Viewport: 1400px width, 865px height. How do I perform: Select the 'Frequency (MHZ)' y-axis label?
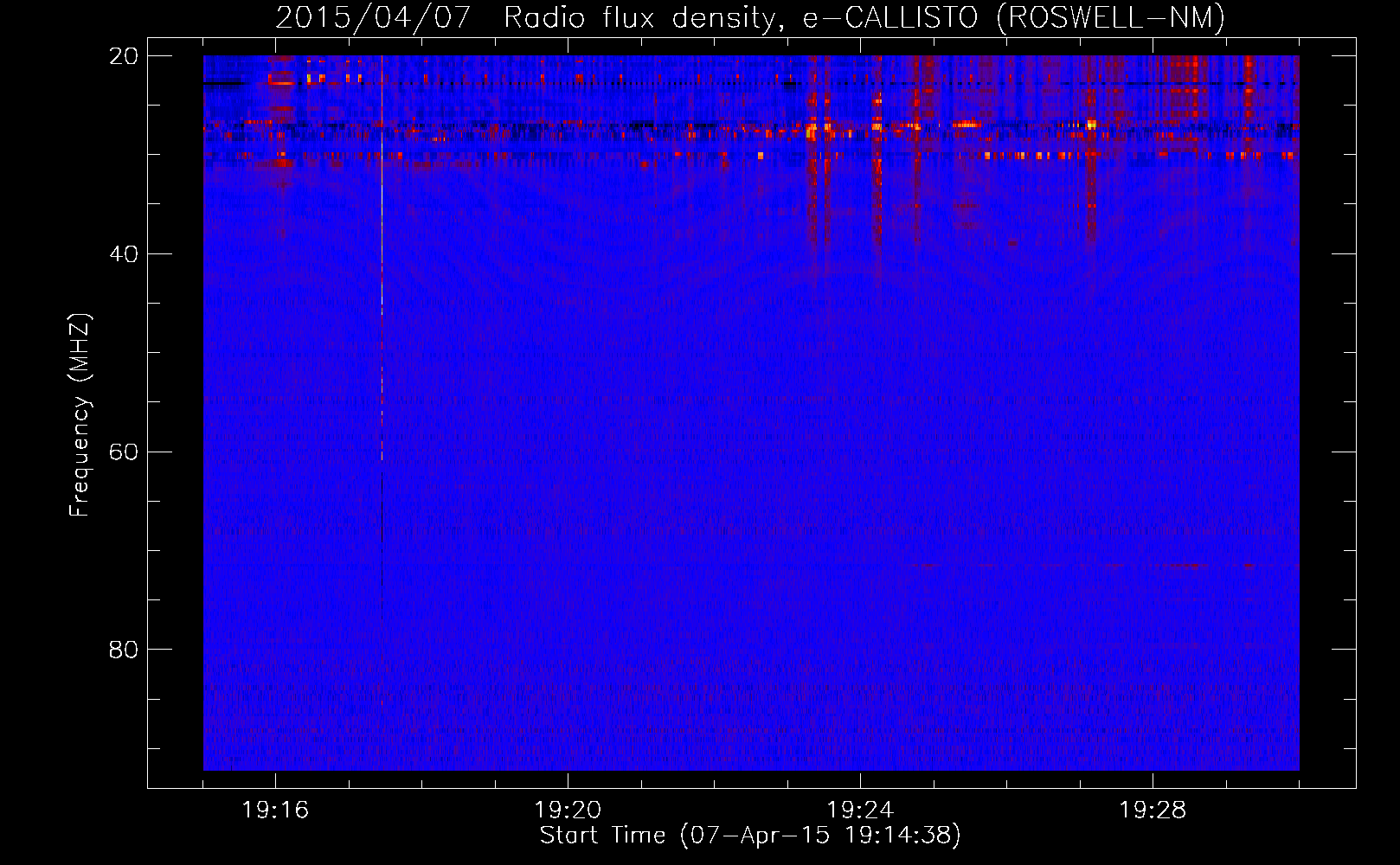point(80,416)
